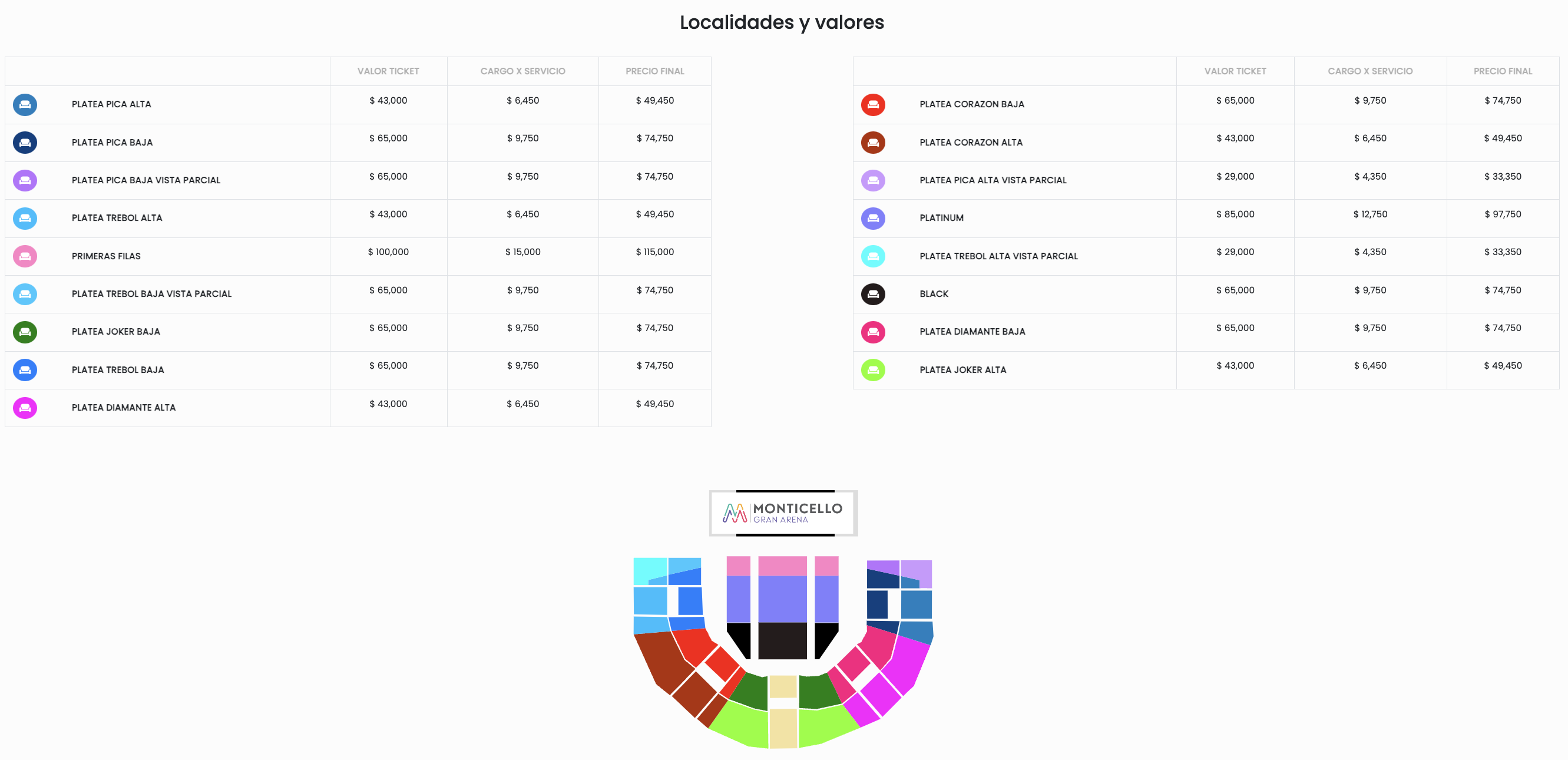Click the center purple Platinum block on map

(782, 599)
